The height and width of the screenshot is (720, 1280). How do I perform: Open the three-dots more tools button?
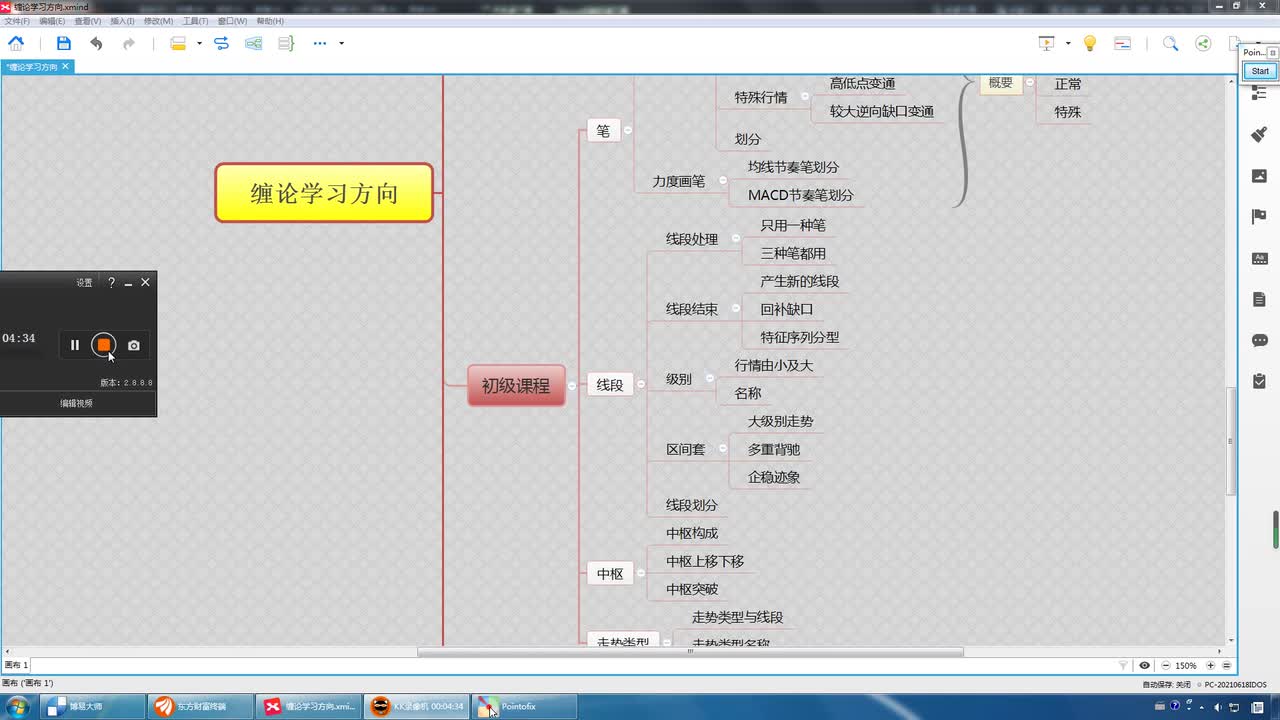[320, 43]
